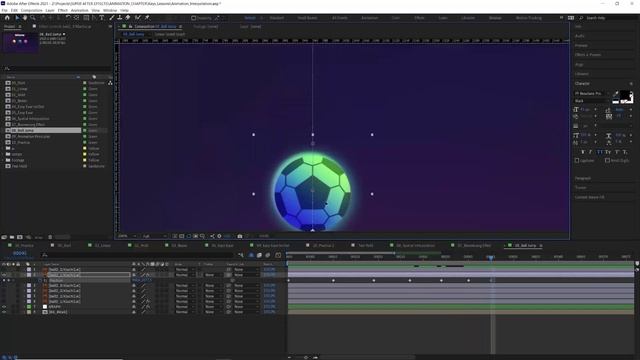Select the Pen tool

click(94, 18)
